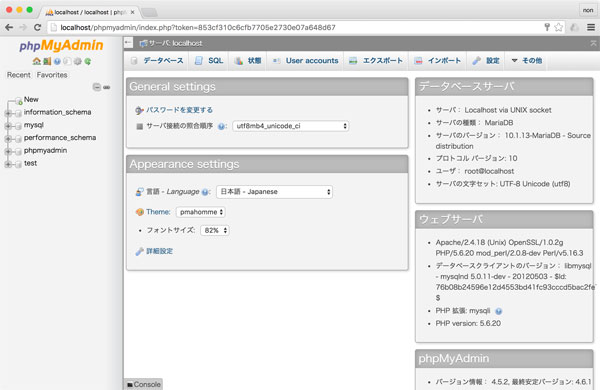
Task: Click the パスワードを変更する link
Action: coord(179,110)
